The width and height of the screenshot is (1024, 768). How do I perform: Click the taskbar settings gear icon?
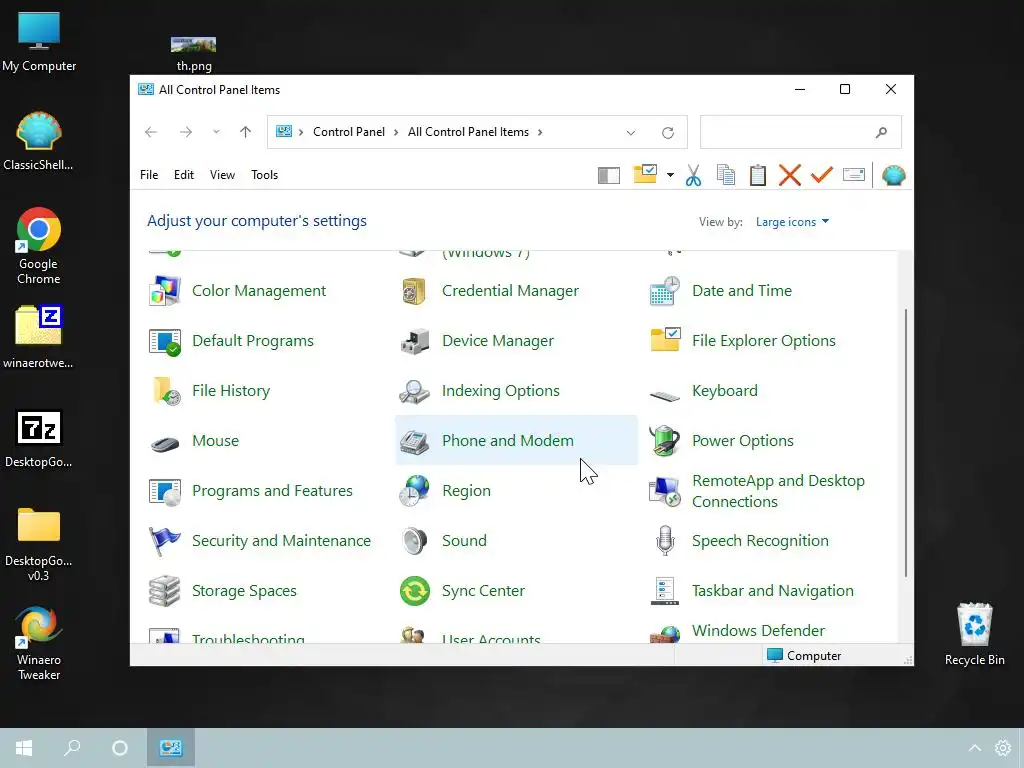[1002, 748]
